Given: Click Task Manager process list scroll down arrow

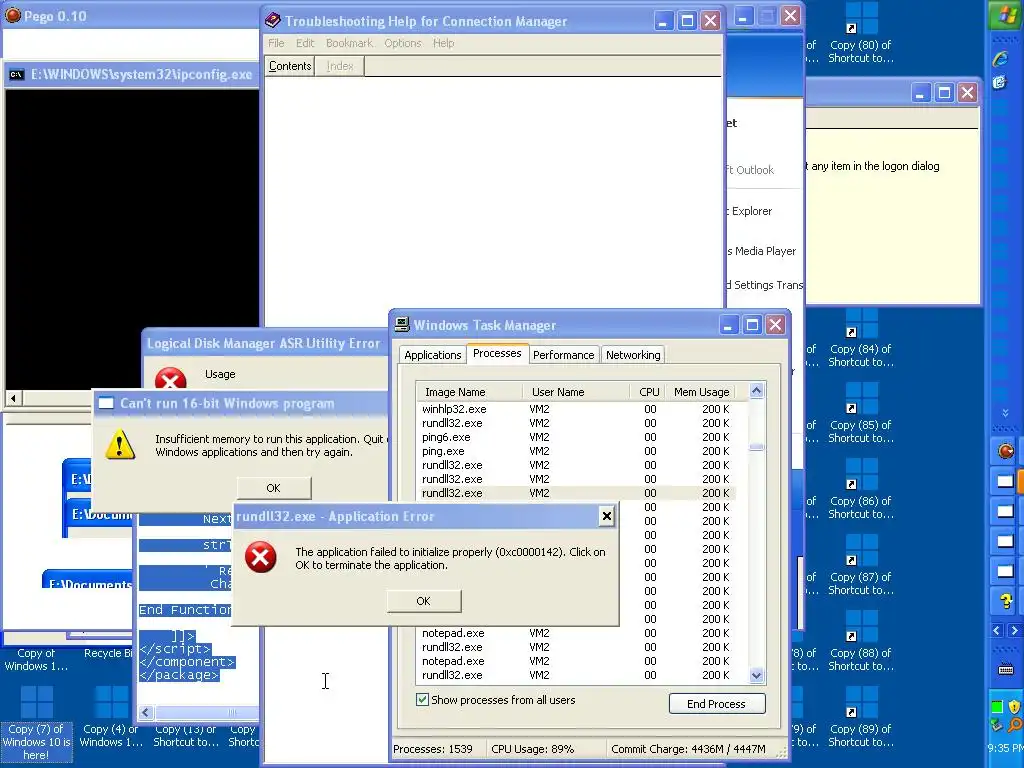Looking at the screenshot, I should click(x=756, y=676).
